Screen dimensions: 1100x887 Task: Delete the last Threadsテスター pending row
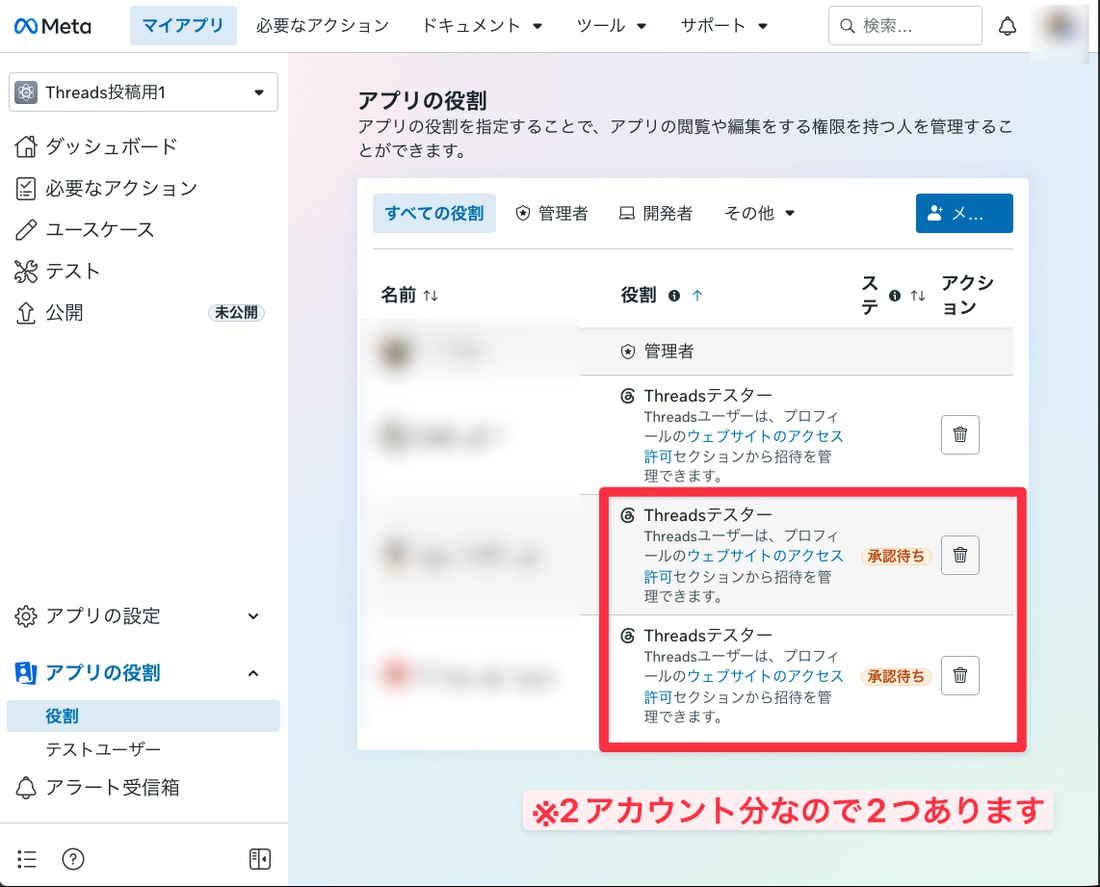(x=960, y=676)
